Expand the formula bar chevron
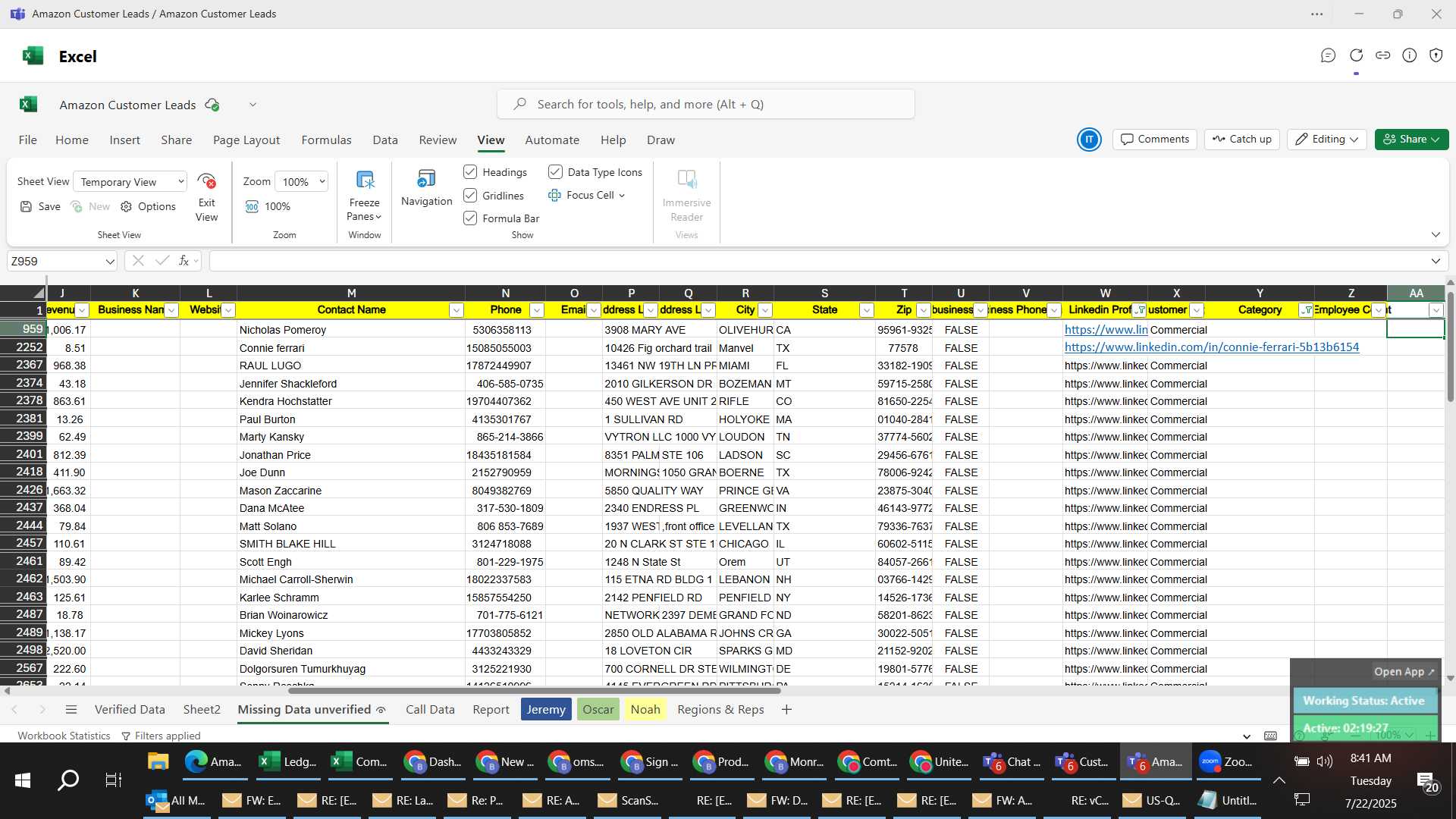 tap(1436, 262)
